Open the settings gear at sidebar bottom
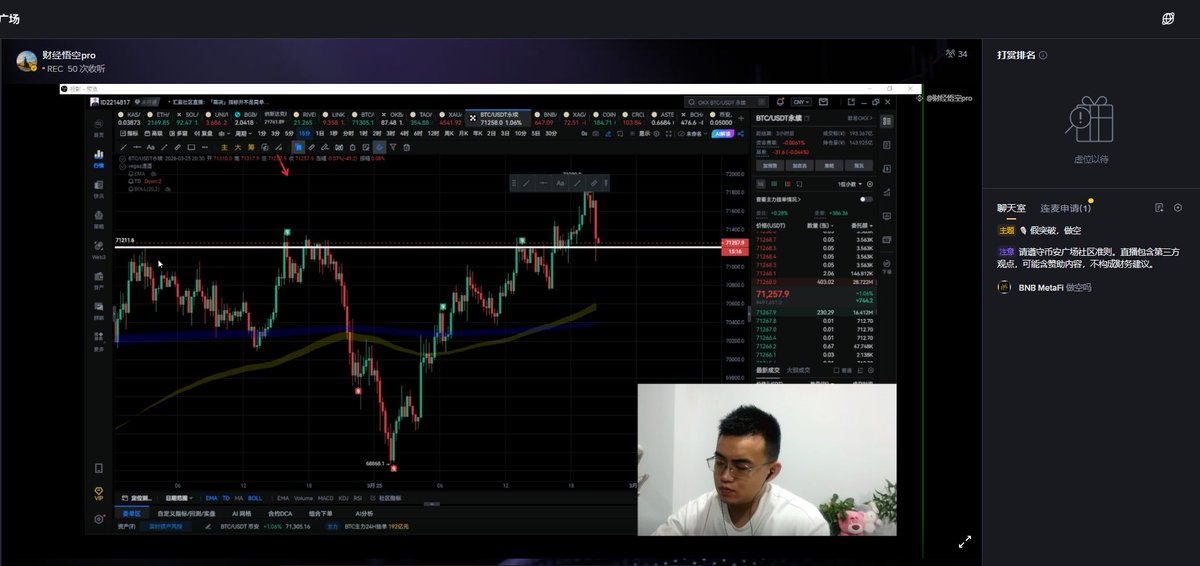The width and height of the screenshot is (1200, 566). pos(99,519)
